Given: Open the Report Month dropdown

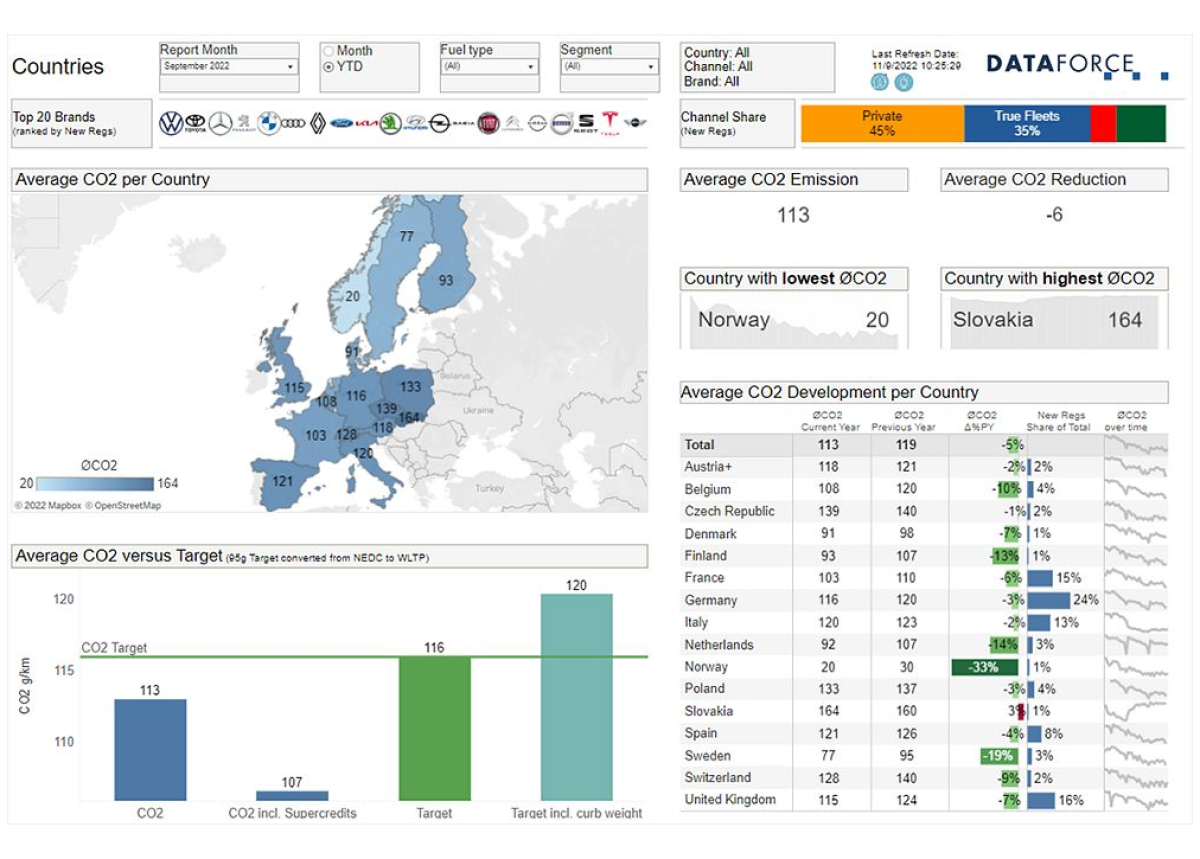Looking at the screenshot, I should 229,67.
